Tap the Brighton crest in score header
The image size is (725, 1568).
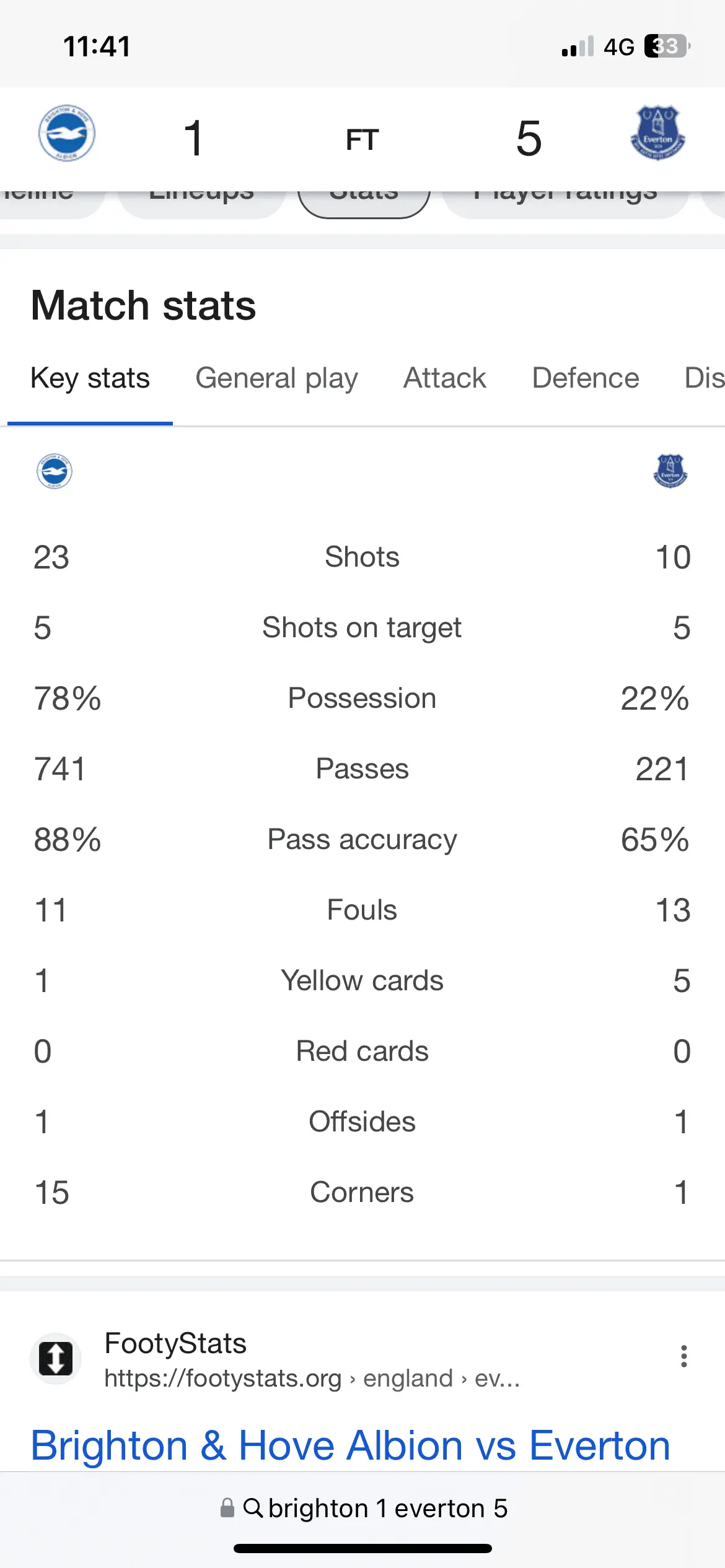click(66, 134)
